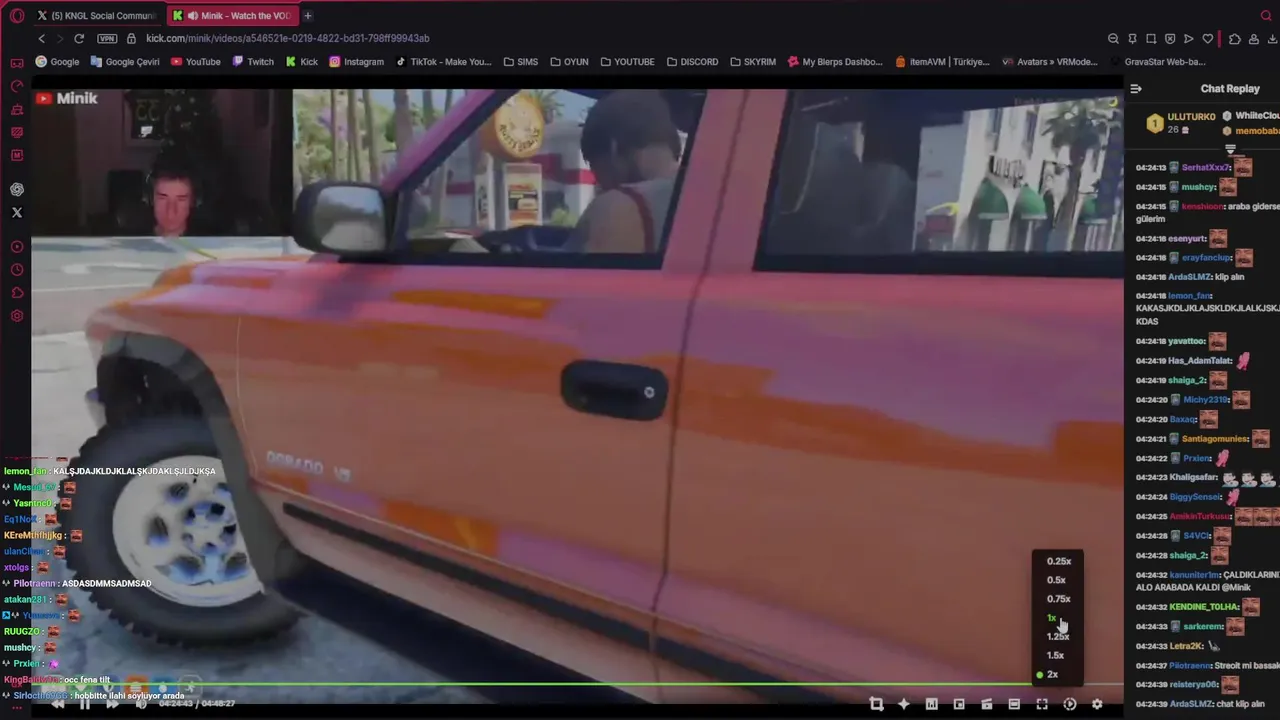Viewport: 1280px width, 720px height.
Task: Open Google bookmark
Action: (57, 61)
